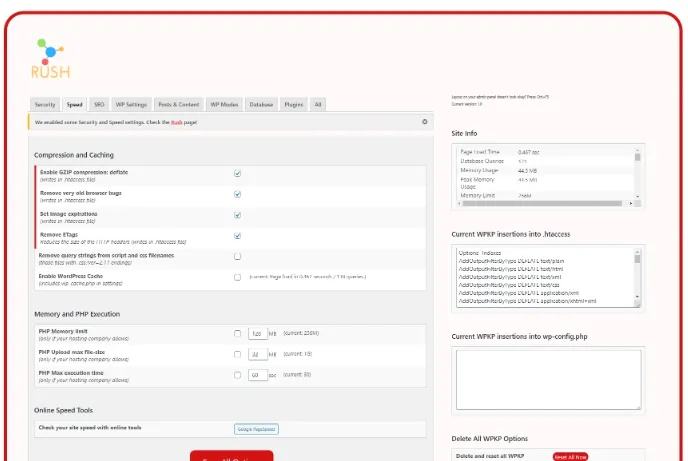Click the PHP Upload max file-size field
The width and height of the screenshot is (688, 461).
(x=256, y=354)
